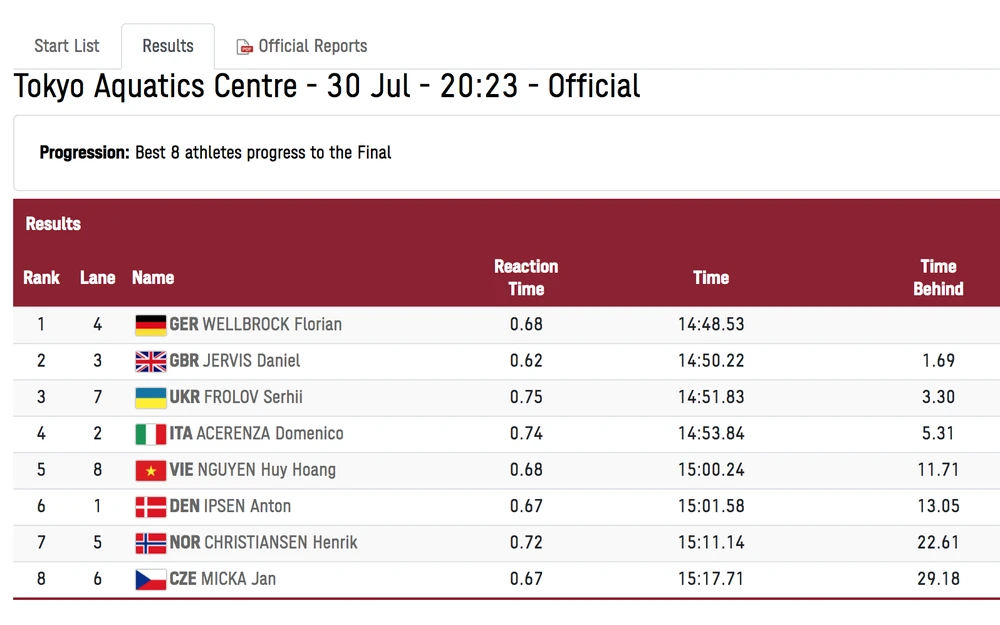Click the Time Behind column header
The image size is (1000, 625).
(x=938, y=278)
